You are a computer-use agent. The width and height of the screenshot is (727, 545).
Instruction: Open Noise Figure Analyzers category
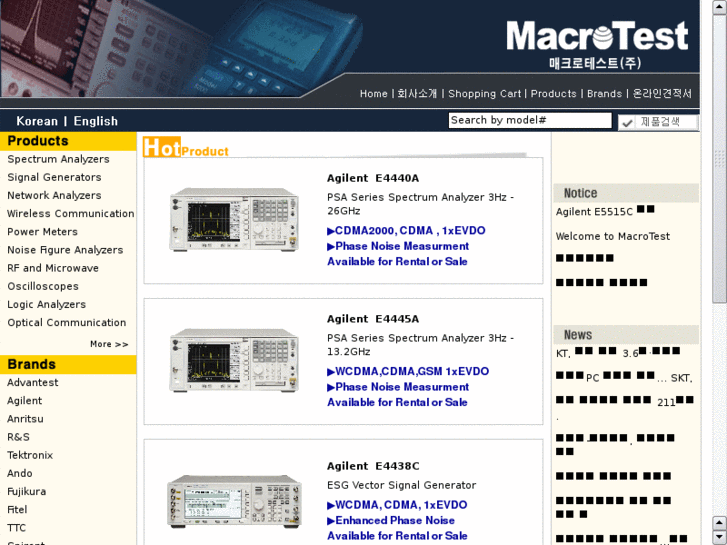65,250
